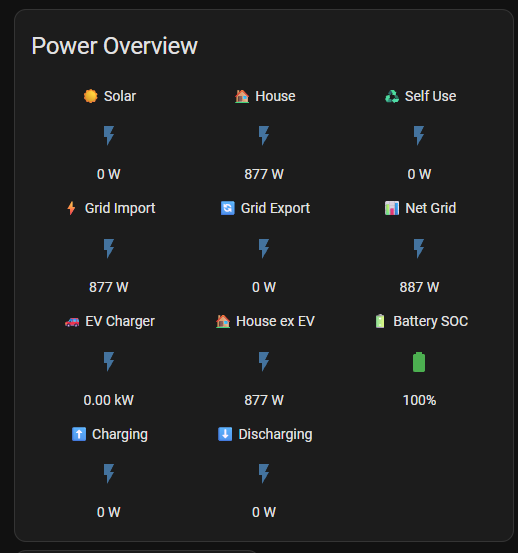Click the 0.00 kW EV Charger reading
The width and height of the screenshot is (518, 553).
click(109, 400)
